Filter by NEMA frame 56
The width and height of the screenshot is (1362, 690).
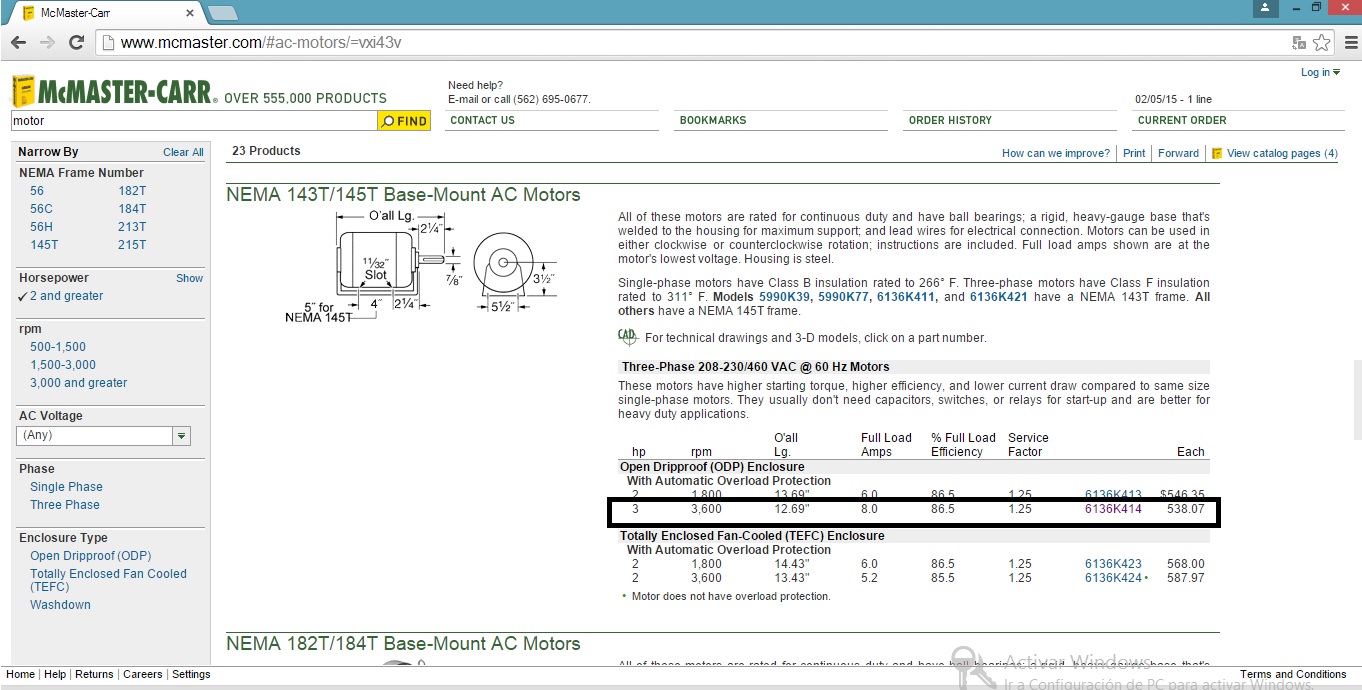tap(37, 191)
